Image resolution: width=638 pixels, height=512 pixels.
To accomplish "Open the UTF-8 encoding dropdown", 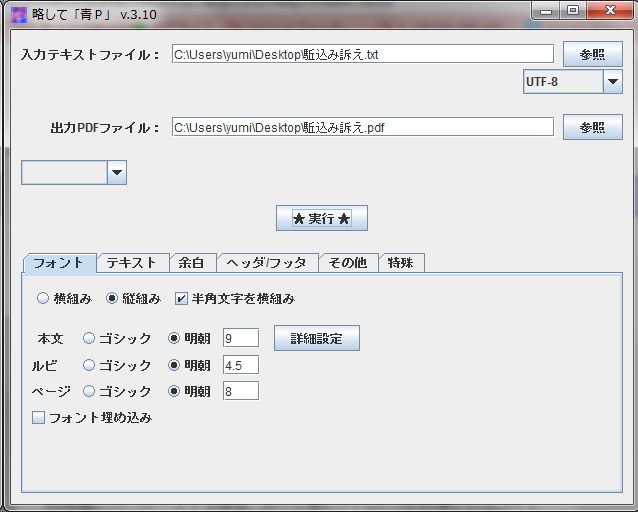I will tap(572, 81).
